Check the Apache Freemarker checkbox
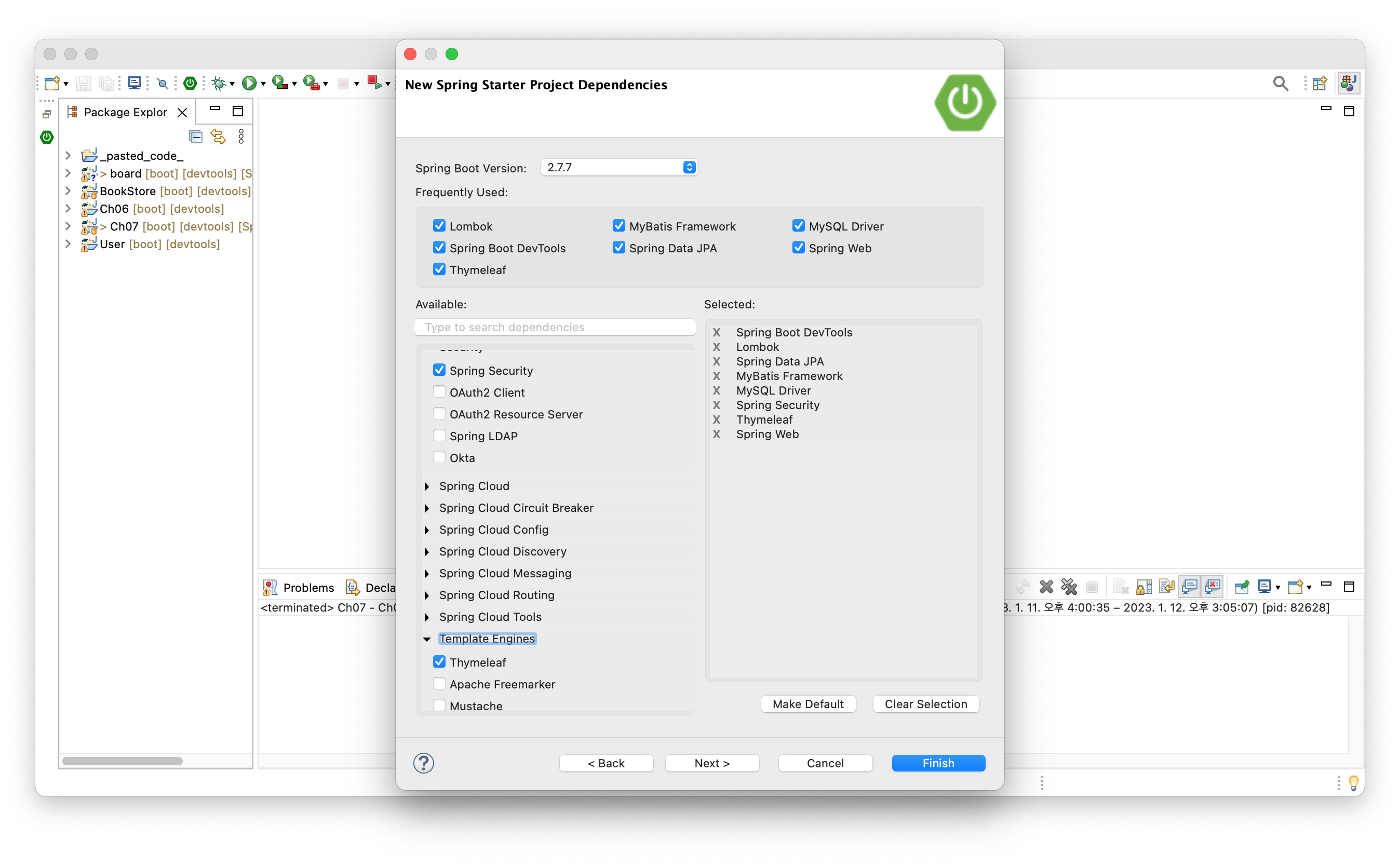This screenshot has height=867, width=1400. (439, 684)
